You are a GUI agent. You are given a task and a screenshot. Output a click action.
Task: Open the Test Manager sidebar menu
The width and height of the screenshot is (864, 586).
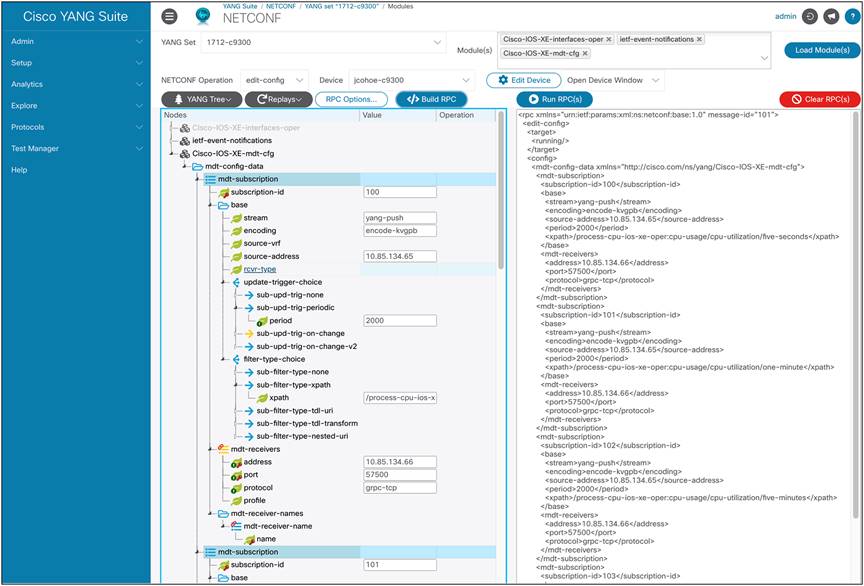click(75, 148)
